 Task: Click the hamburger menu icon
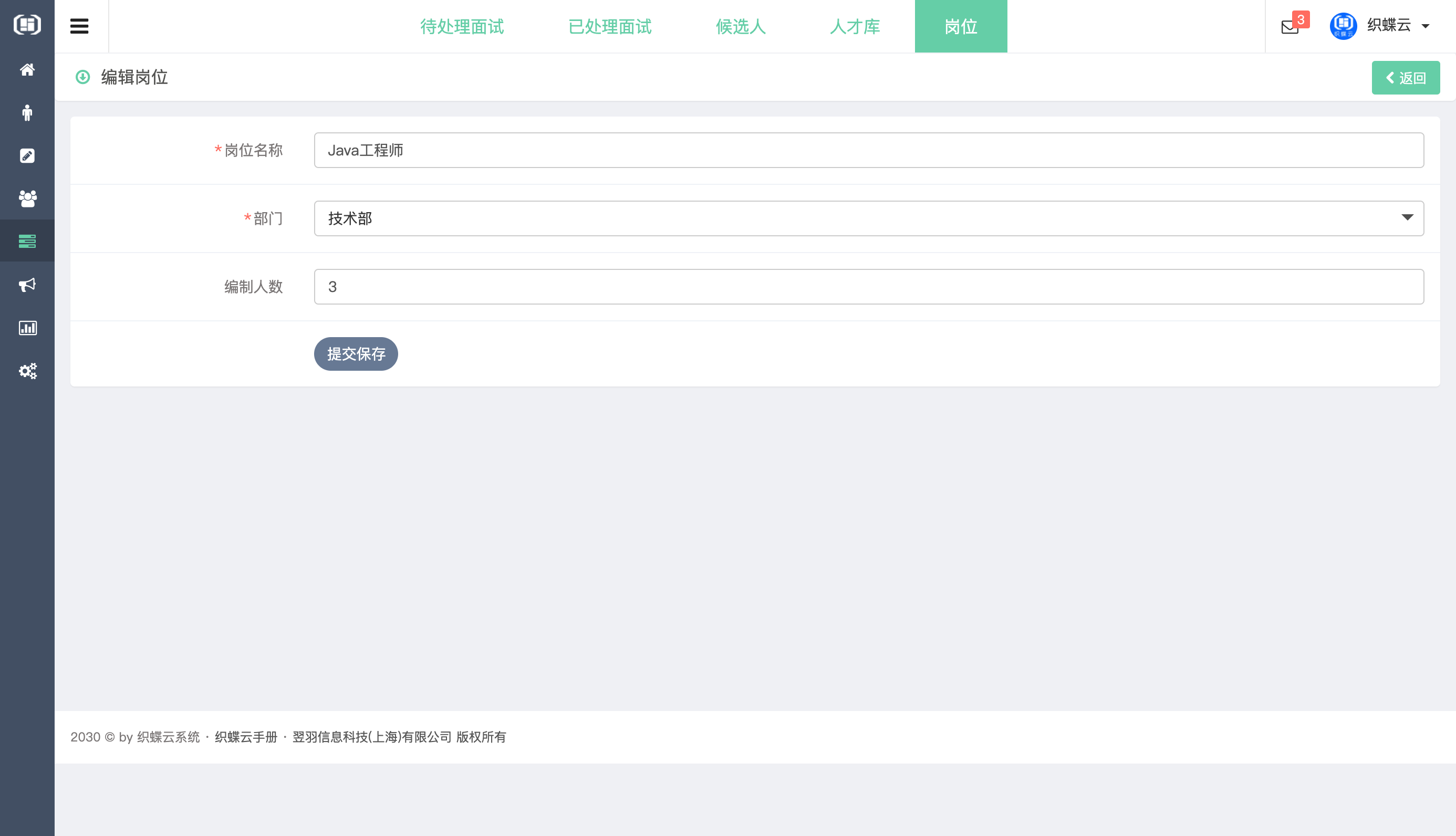(79, 25)
